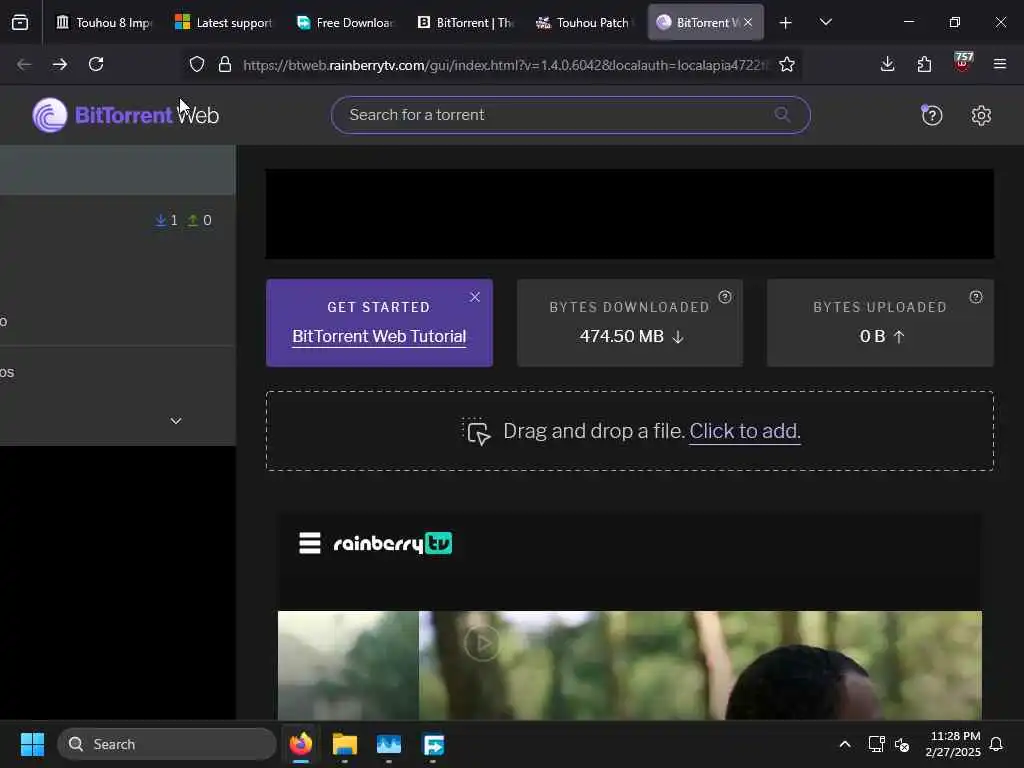
Task: Open File Explorer from the taskbar
Action: (x=344, y=744)
